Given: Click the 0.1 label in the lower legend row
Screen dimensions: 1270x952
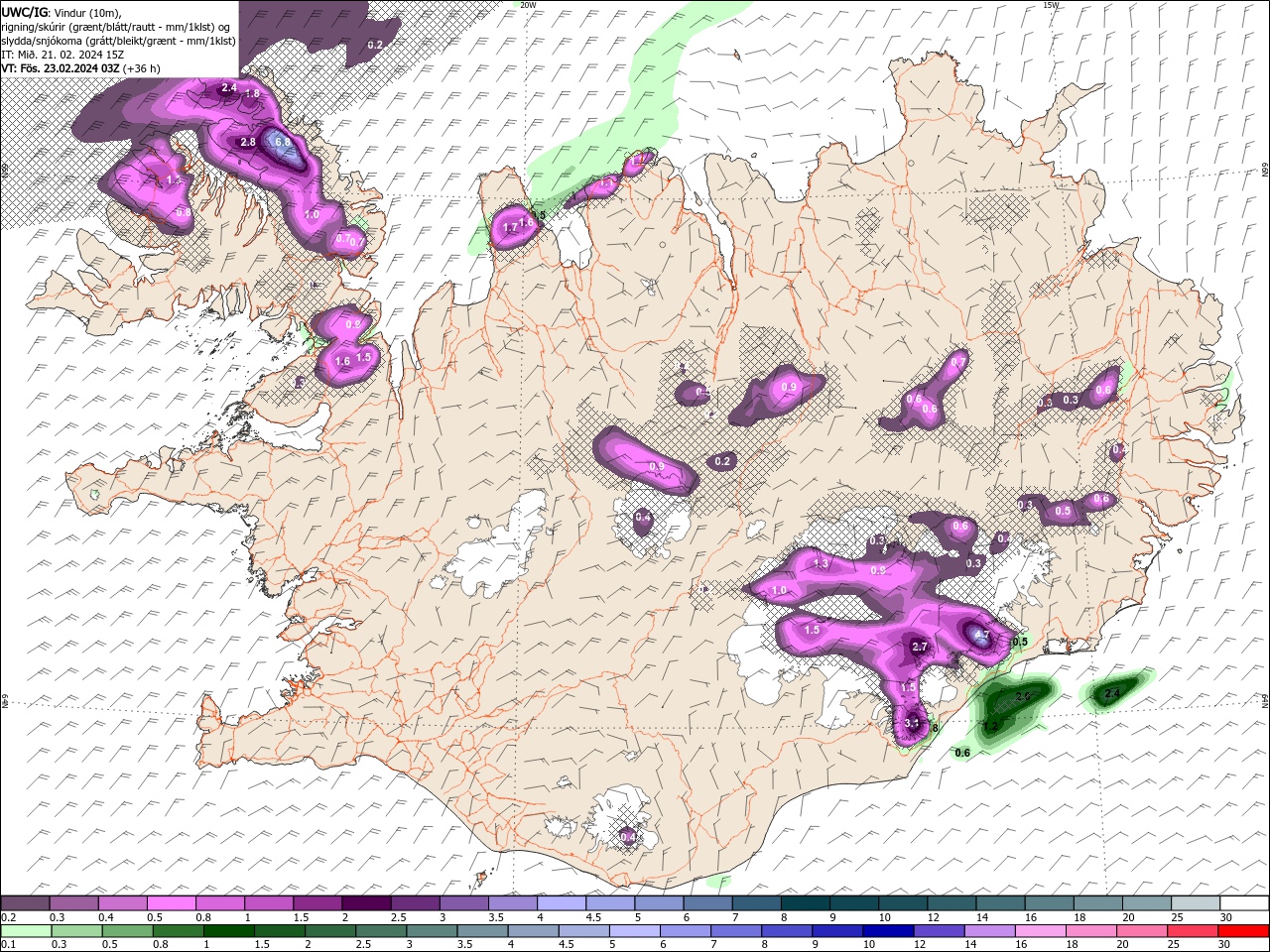Looking at the screenshot, I should pos(9,945).
